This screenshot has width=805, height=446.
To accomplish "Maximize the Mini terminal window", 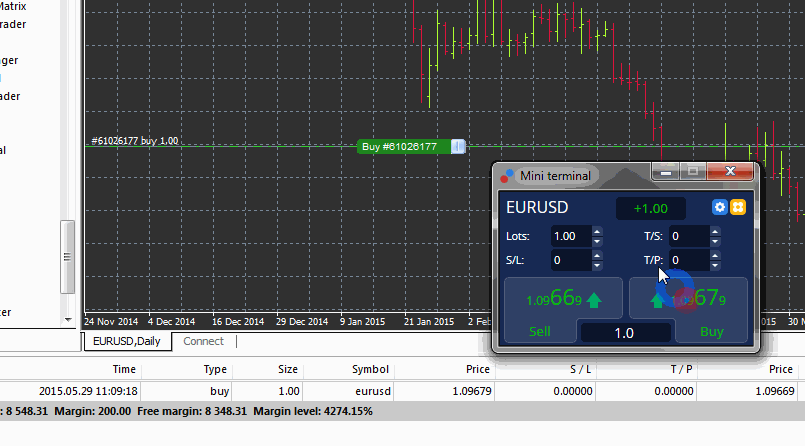I will pyautogui.click(x=693, y=172).
